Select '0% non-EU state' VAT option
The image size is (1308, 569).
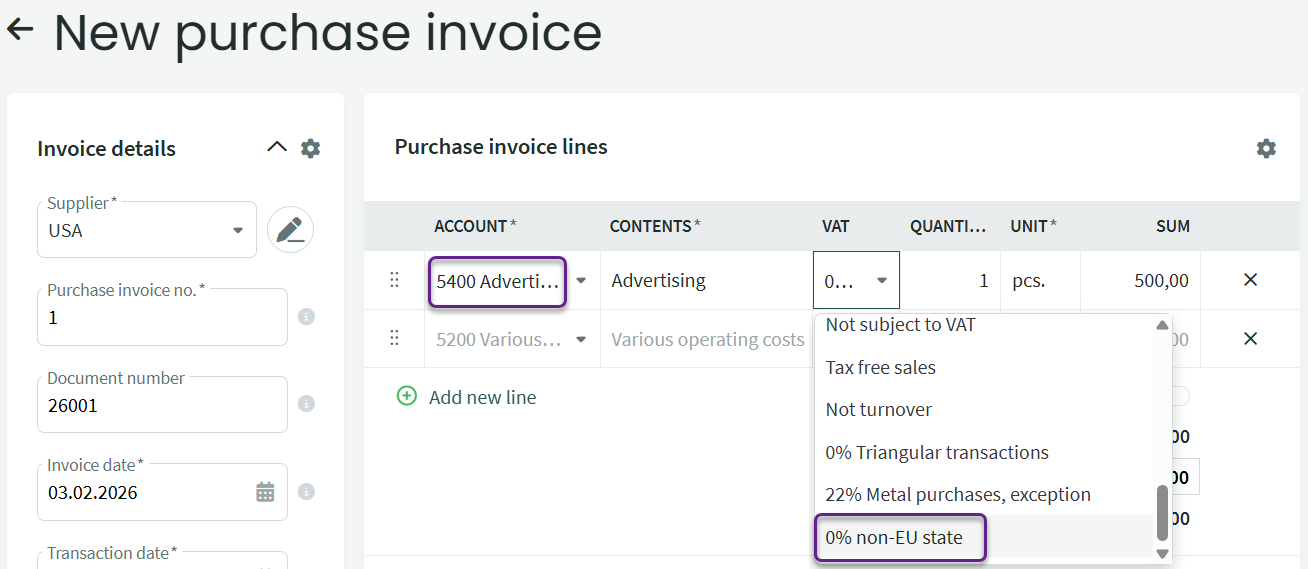894,537
